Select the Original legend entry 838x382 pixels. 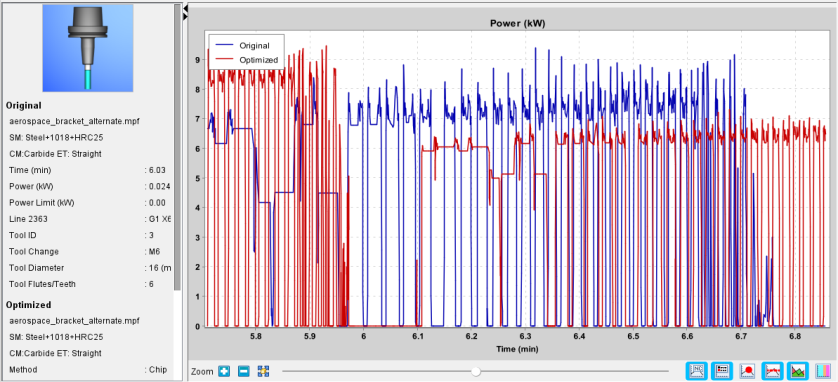[x=246, y=45]
